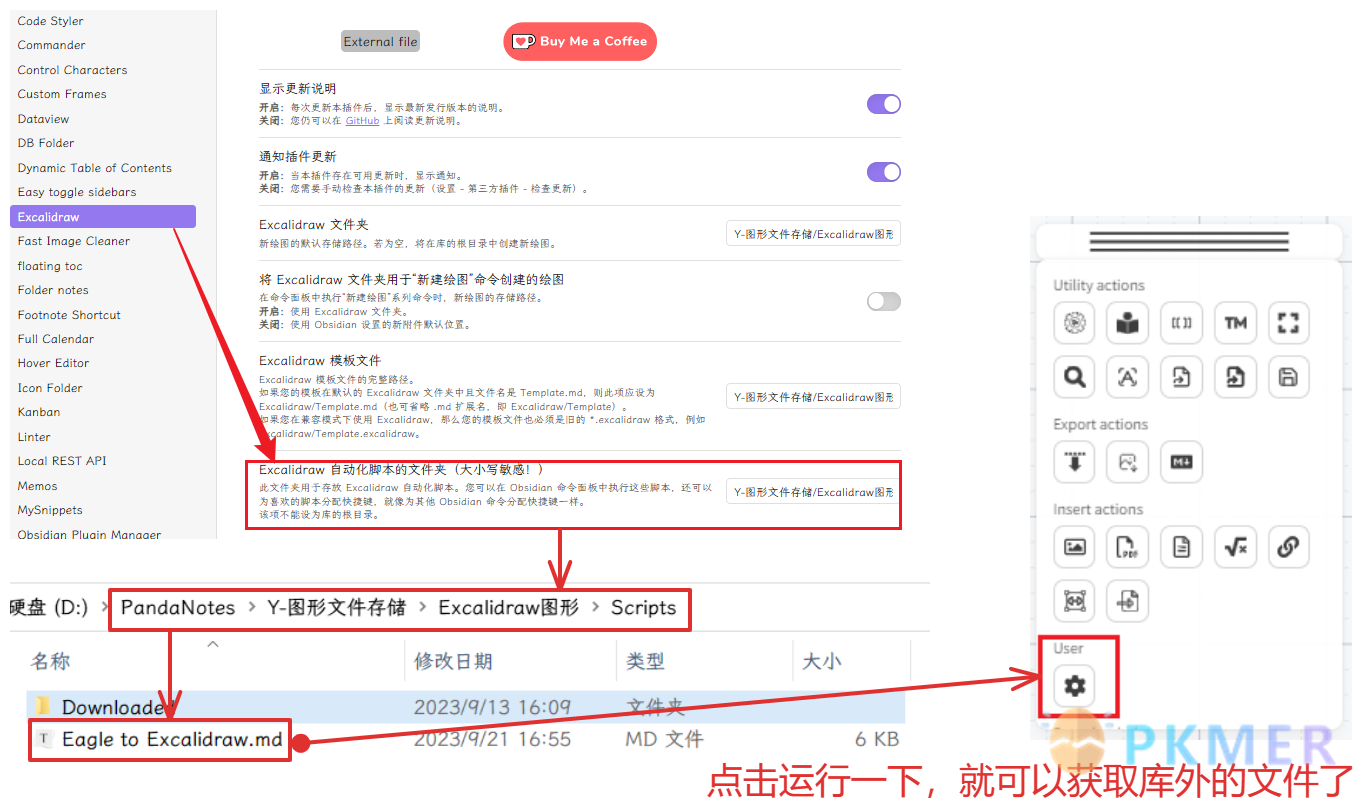Sort by 修改日期 column header

click(453, 661)
